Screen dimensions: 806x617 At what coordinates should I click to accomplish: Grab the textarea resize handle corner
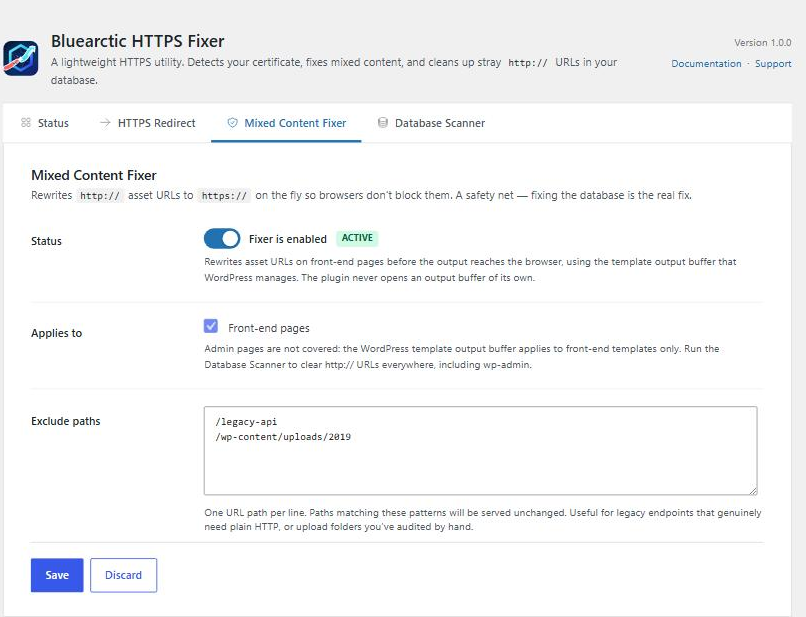753,491
